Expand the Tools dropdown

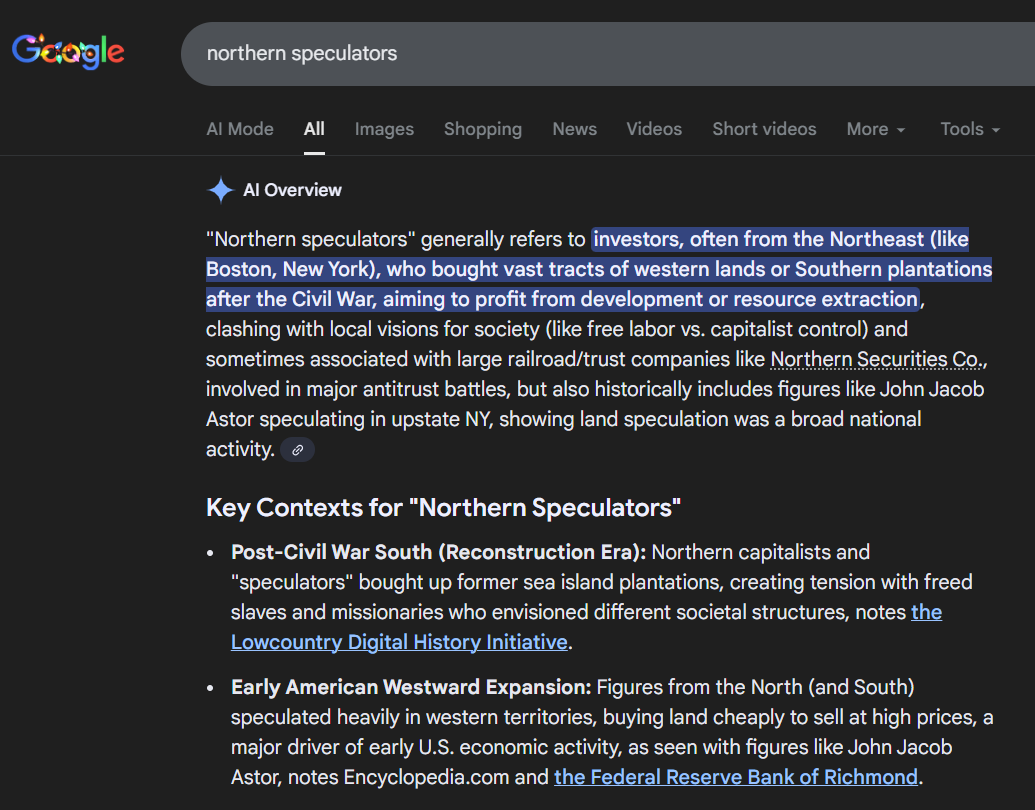[970, 129]
